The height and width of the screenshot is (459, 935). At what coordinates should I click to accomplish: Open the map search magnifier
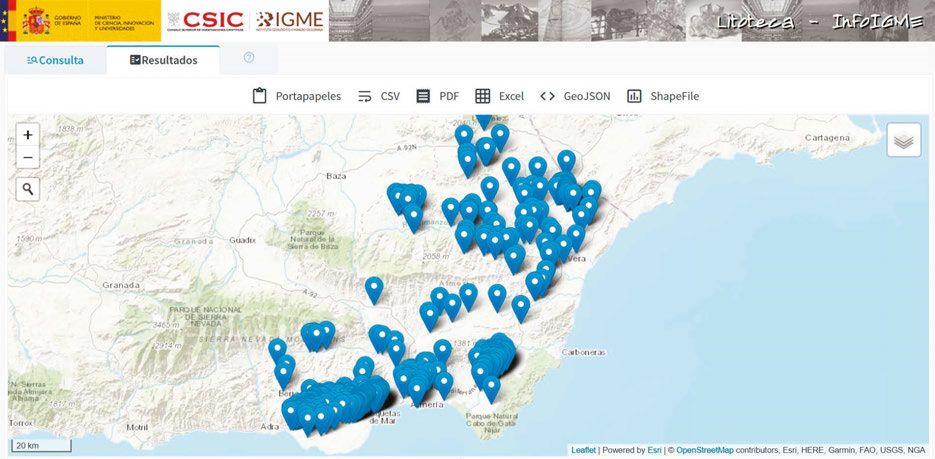coord(27,189)
